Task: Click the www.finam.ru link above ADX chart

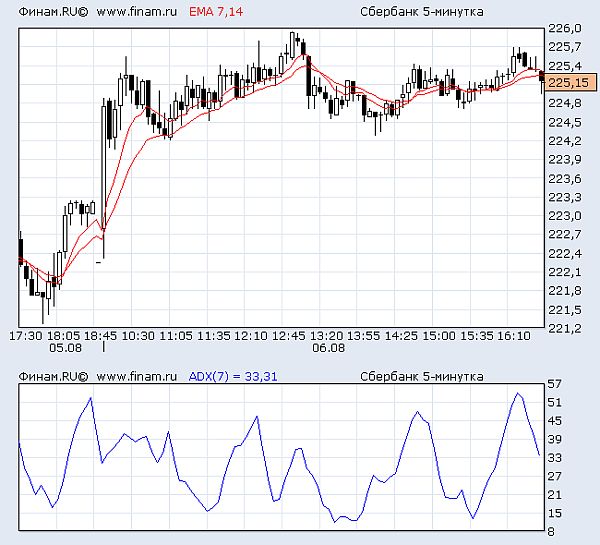Action: click(x=137, y=377)
